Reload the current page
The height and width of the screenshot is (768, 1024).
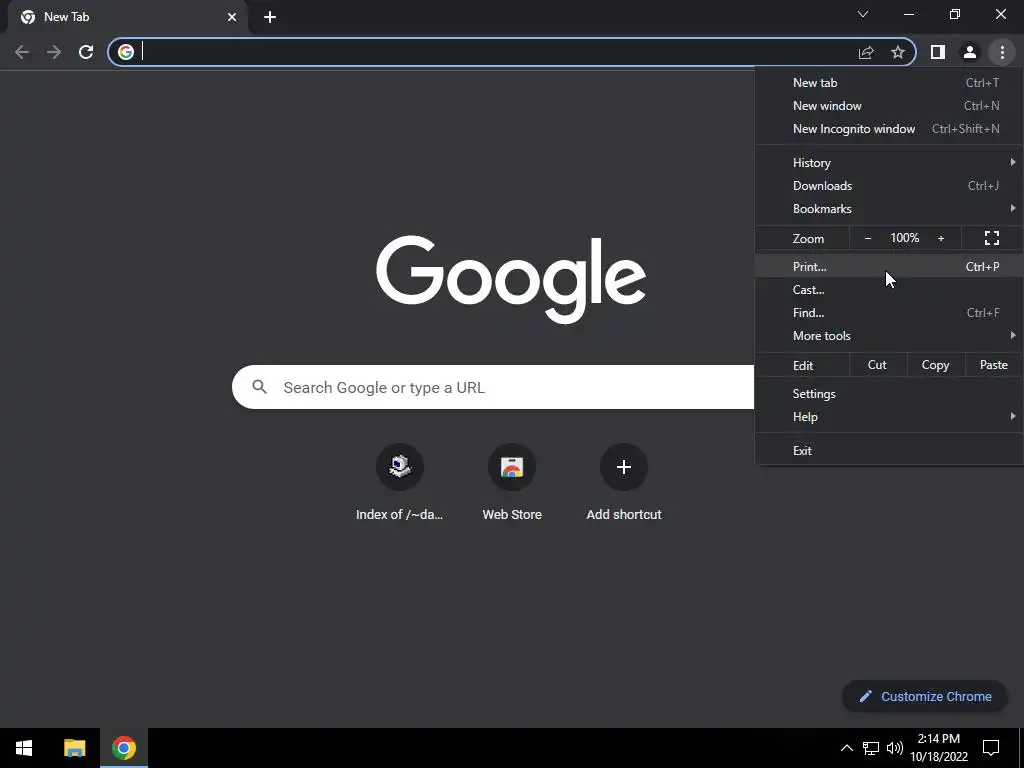click(x=86, y=52)
